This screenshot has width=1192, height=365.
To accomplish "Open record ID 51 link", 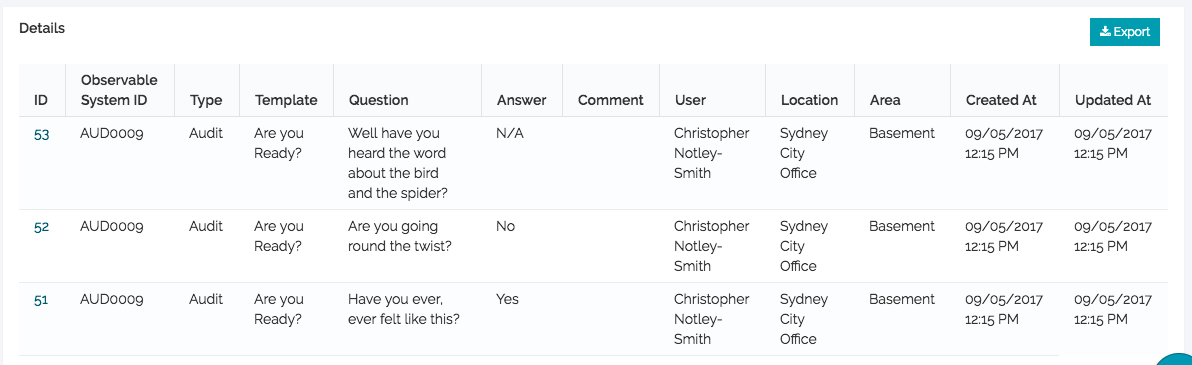I will pyautogui.click(x=41, y=300).
